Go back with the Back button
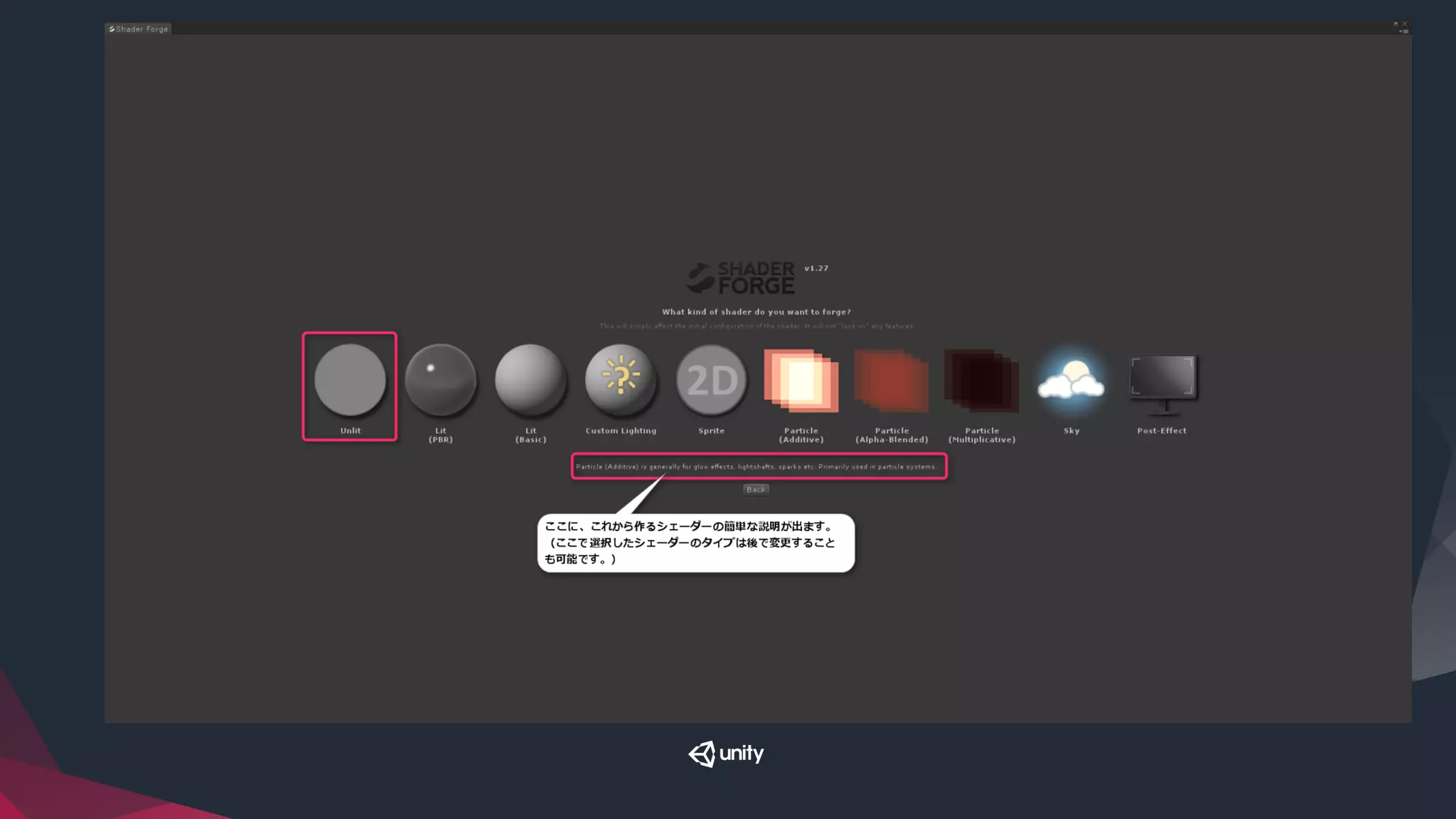 [756, 489]
